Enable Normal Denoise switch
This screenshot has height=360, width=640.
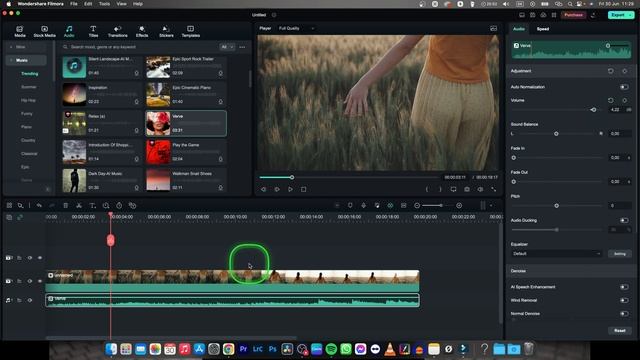point(624,314)
